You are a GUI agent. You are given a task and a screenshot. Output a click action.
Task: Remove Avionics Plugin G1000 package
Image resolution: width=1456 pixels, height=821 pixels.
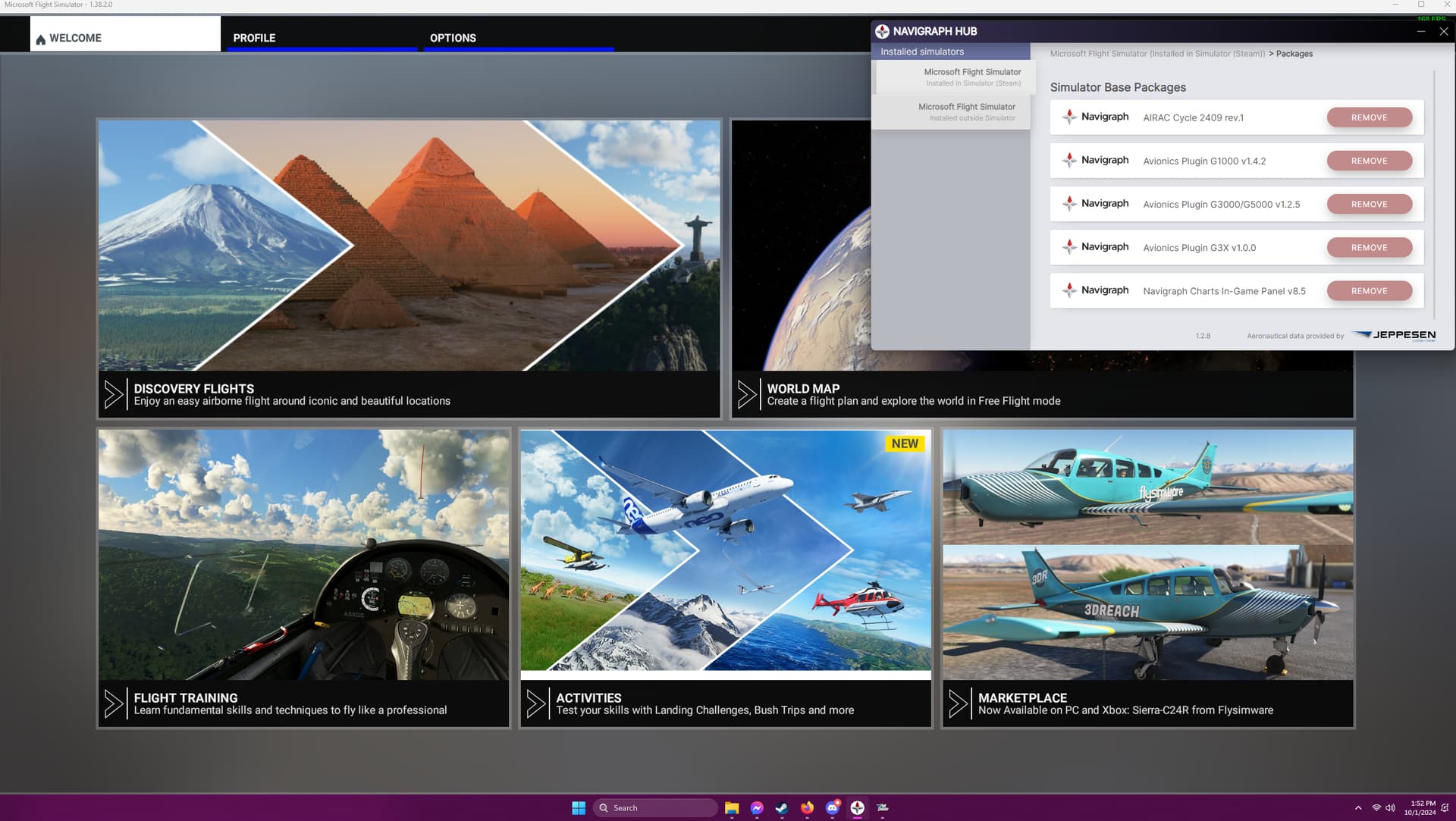click(1369, 161)
